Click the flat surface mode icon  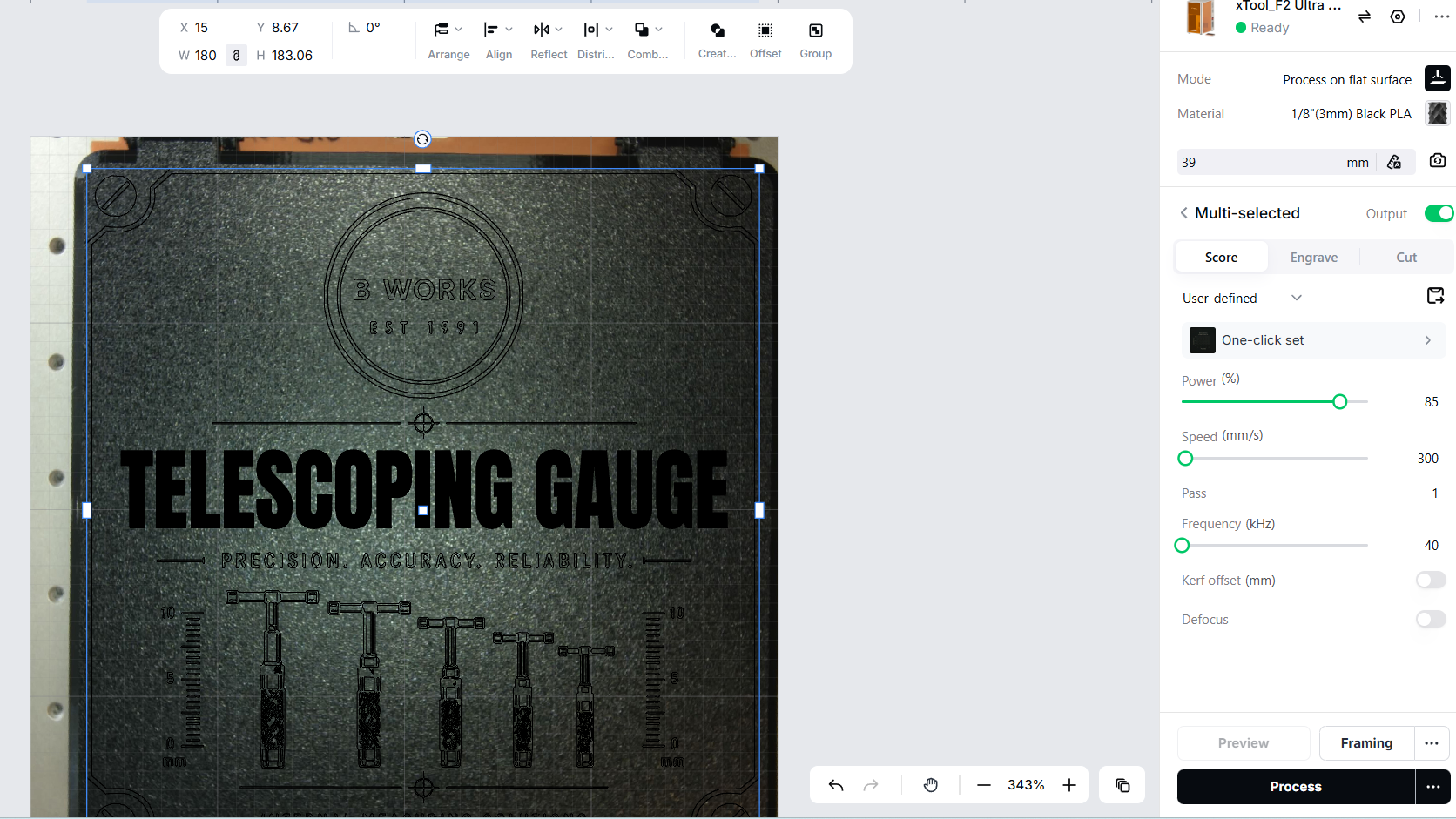(x=1437, y=78)
